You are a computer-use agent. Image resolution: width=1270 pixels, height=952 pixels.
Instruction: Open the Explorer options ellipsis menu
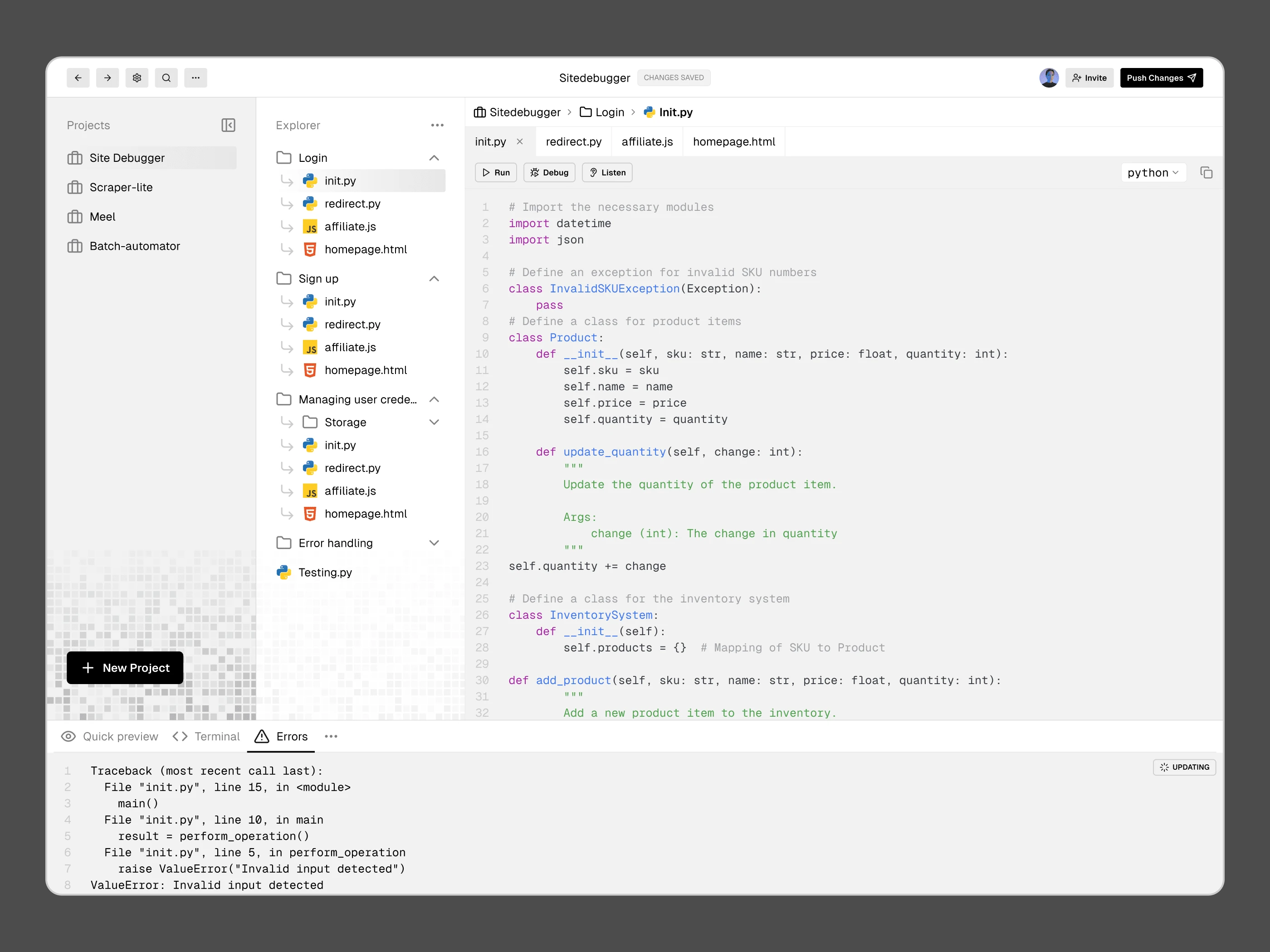437,125
